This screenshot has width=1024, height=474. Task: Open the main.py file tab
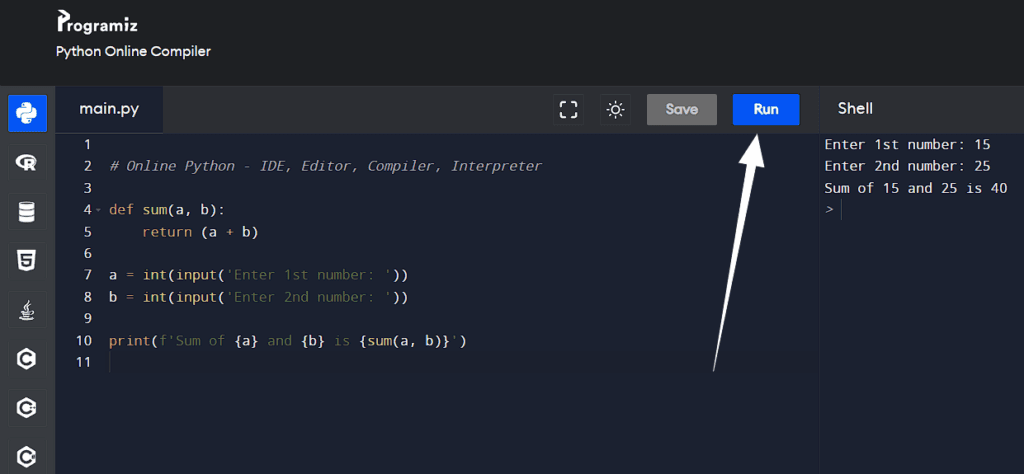coord(109,110)
